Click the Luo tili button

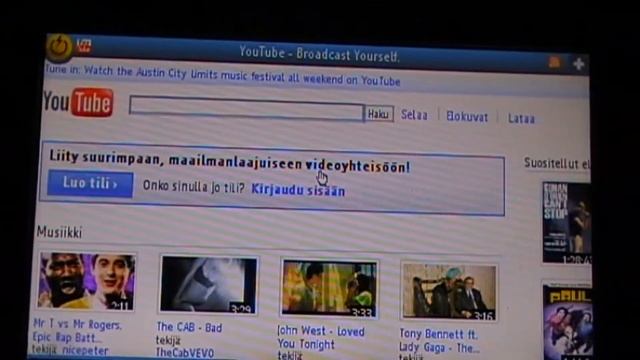[x=90, y=184]
